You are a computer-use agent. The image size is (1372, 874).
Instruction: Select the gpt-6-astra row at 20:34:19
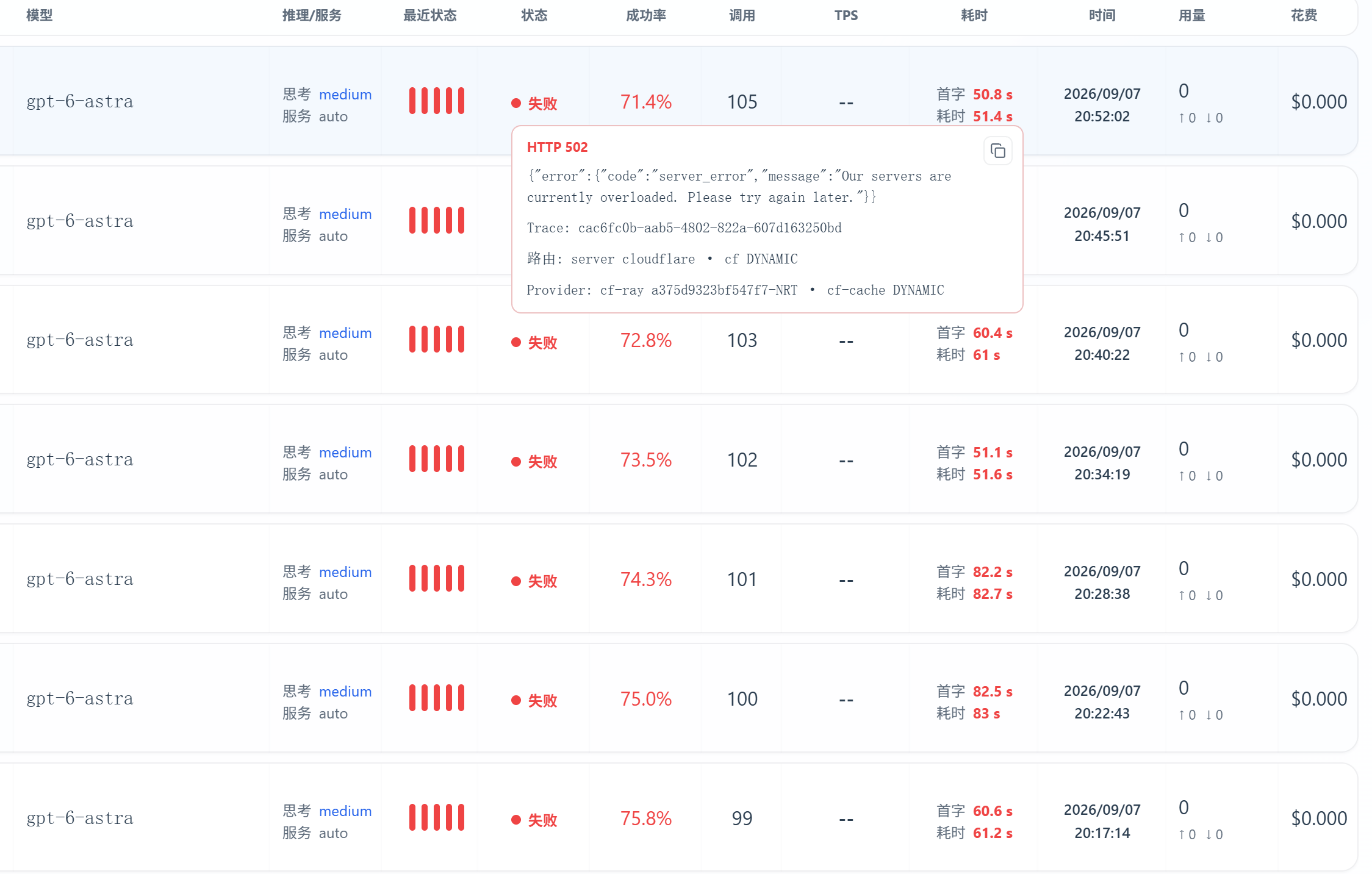[x=678, y=459]
